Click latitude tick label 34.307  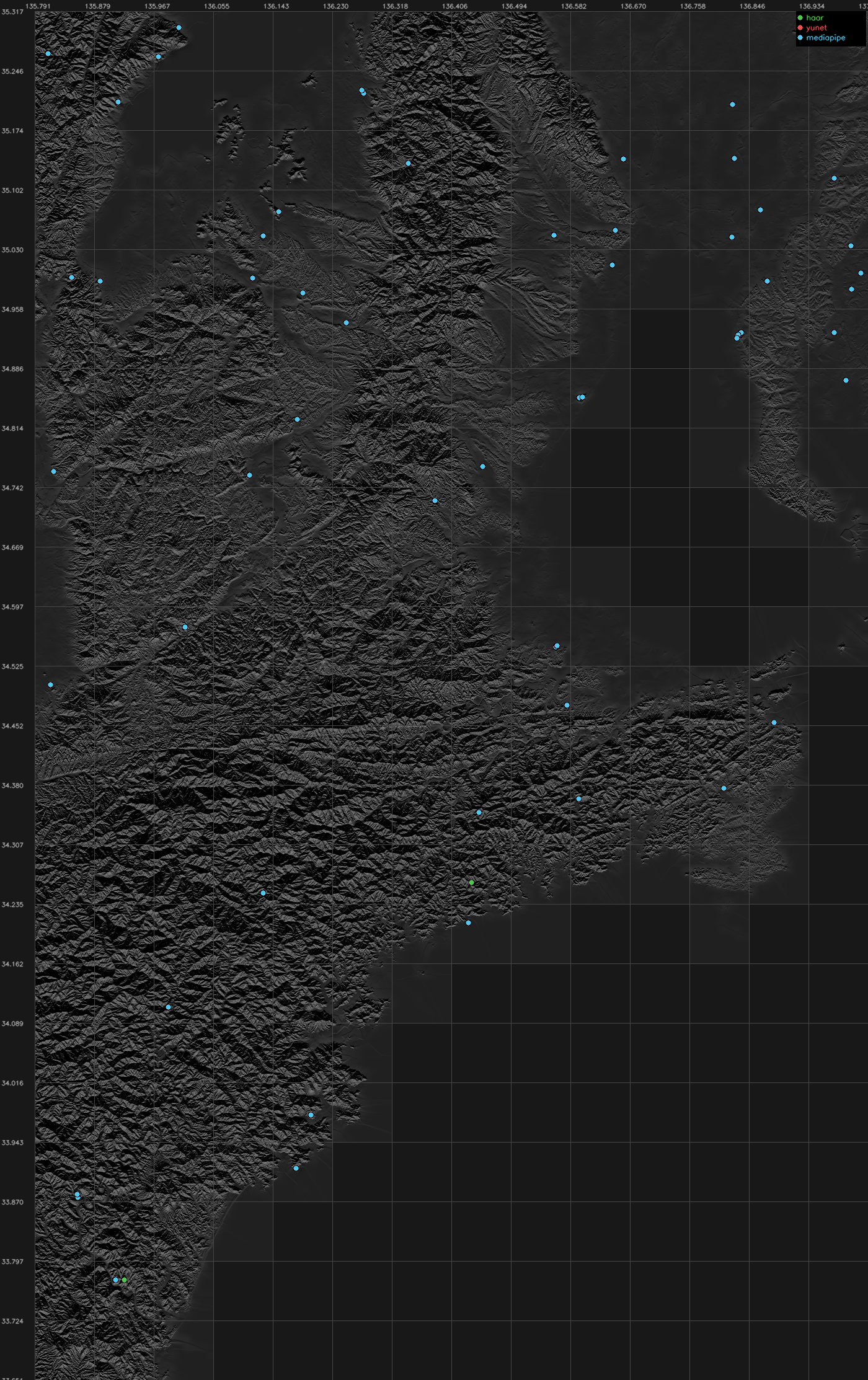click(x=12, y=845)
